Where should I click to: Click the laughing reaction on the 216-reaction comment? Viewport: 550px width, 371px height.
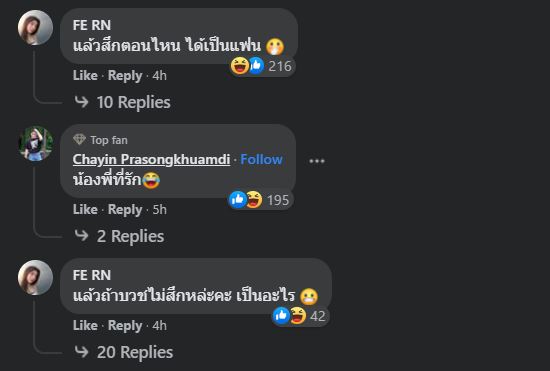(x=240, y=66)
